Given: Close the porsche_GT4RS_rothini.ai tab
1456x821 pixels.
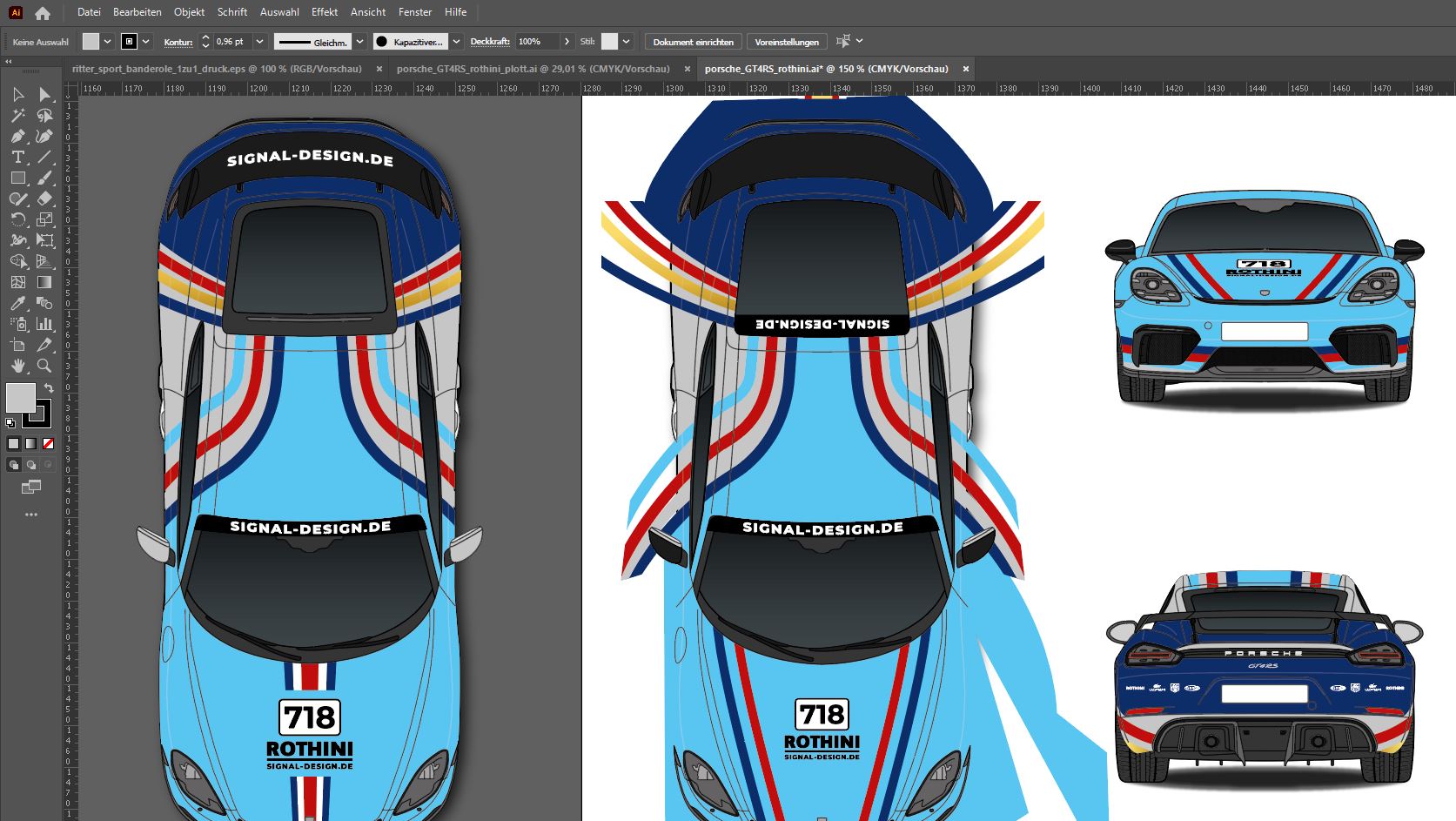Looking at the screenshot, I should point(966,69).
